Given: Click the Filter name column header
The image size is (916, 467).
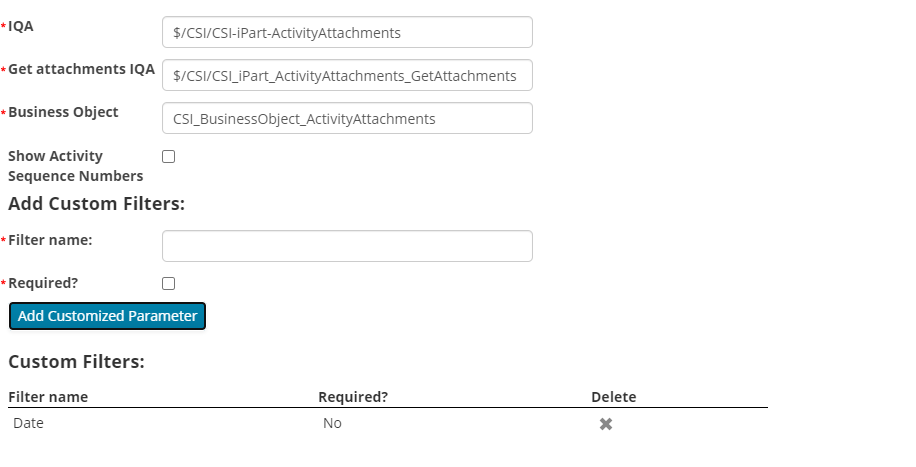Looking at the screenshot, I should click(48, 397).
